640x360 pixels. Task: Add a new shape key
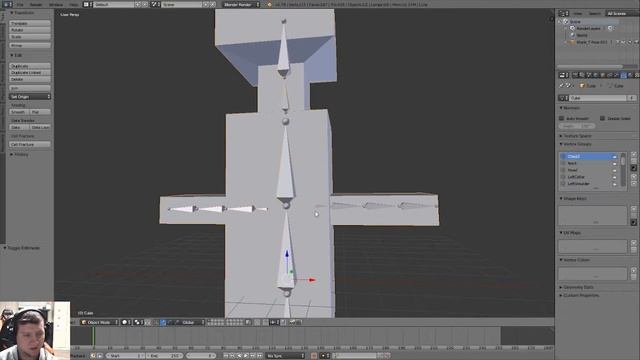(634, 209)
